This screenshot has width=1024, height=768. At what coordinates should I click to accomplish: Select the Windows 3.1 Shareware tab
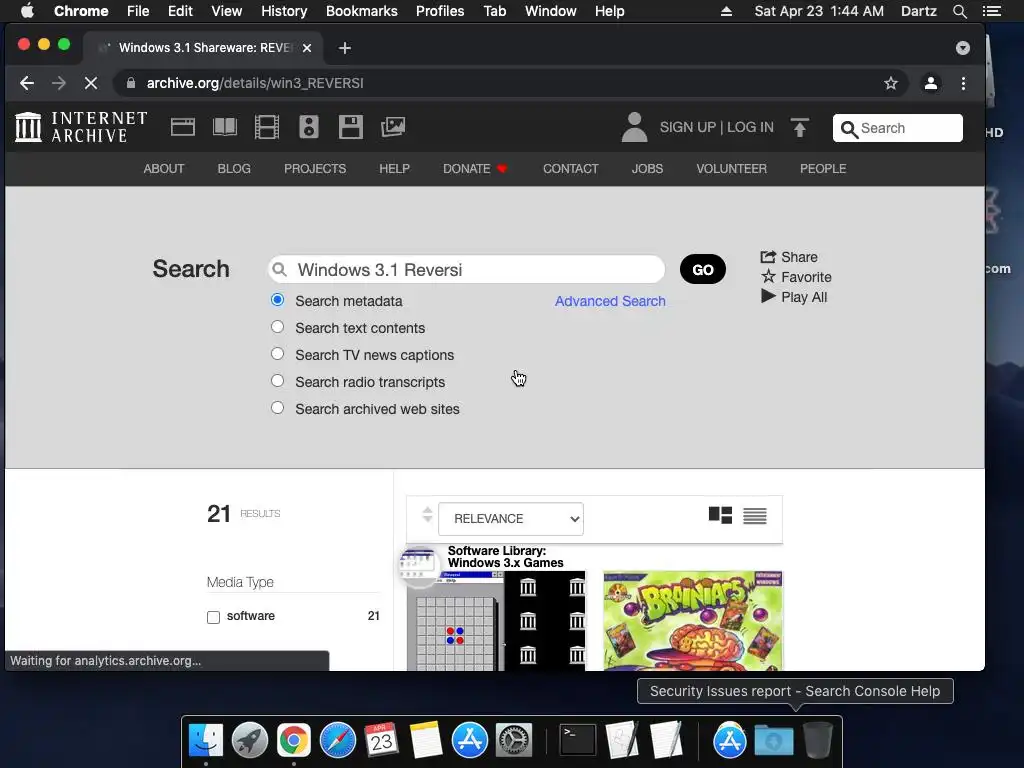click(202, 48)
